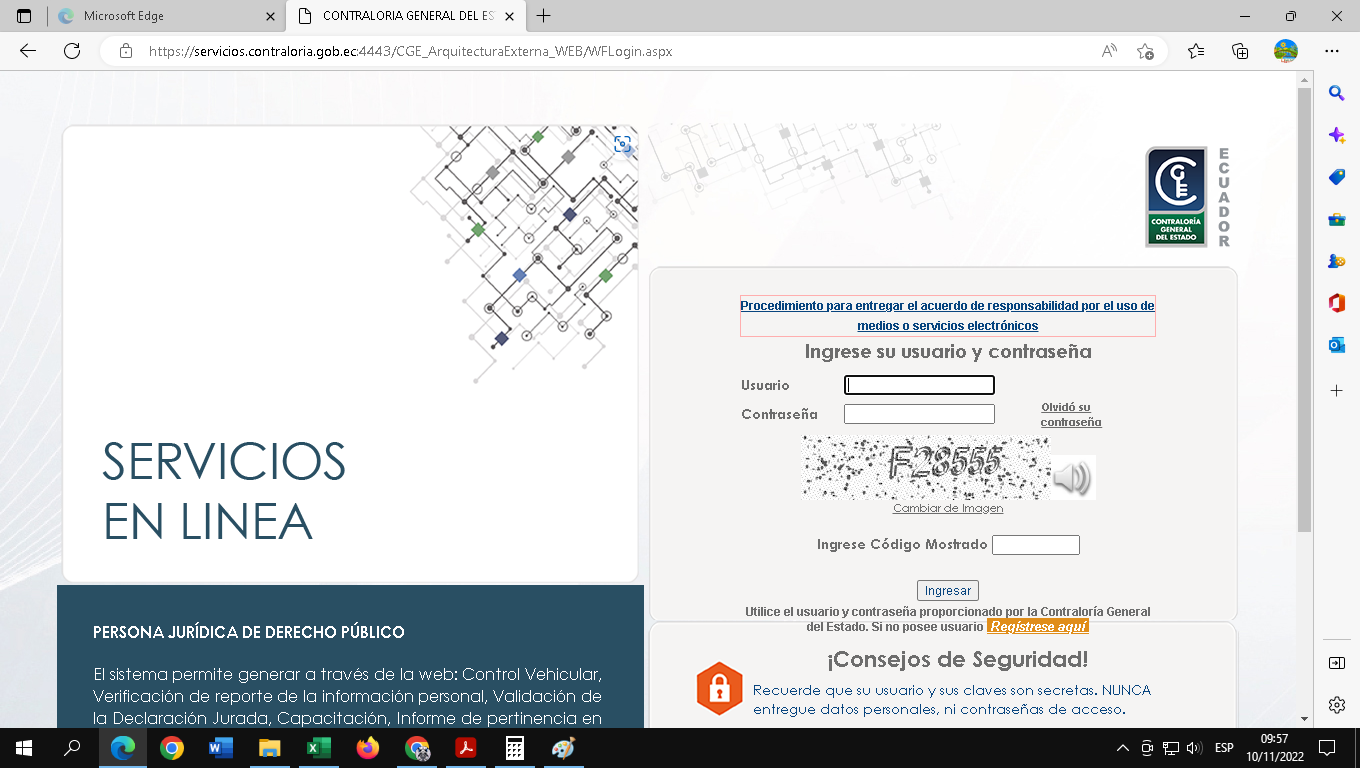The height and width of the screenshot is (768, 1360).
Task: Follow the 'Olvidó su contraseña' link
Action: [x=1070, y=415]
